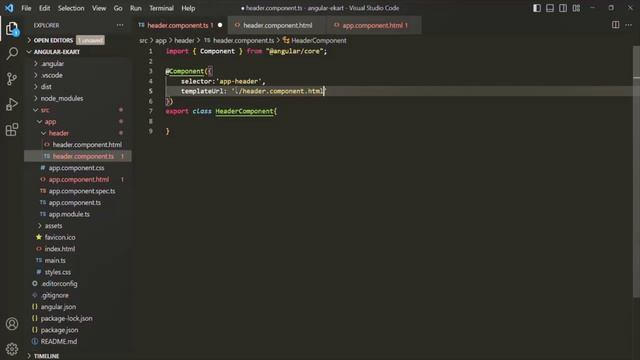This screenshot has width=640, height=360.
Task: Switch to header.component.html tab
Action: coord(278,25)
